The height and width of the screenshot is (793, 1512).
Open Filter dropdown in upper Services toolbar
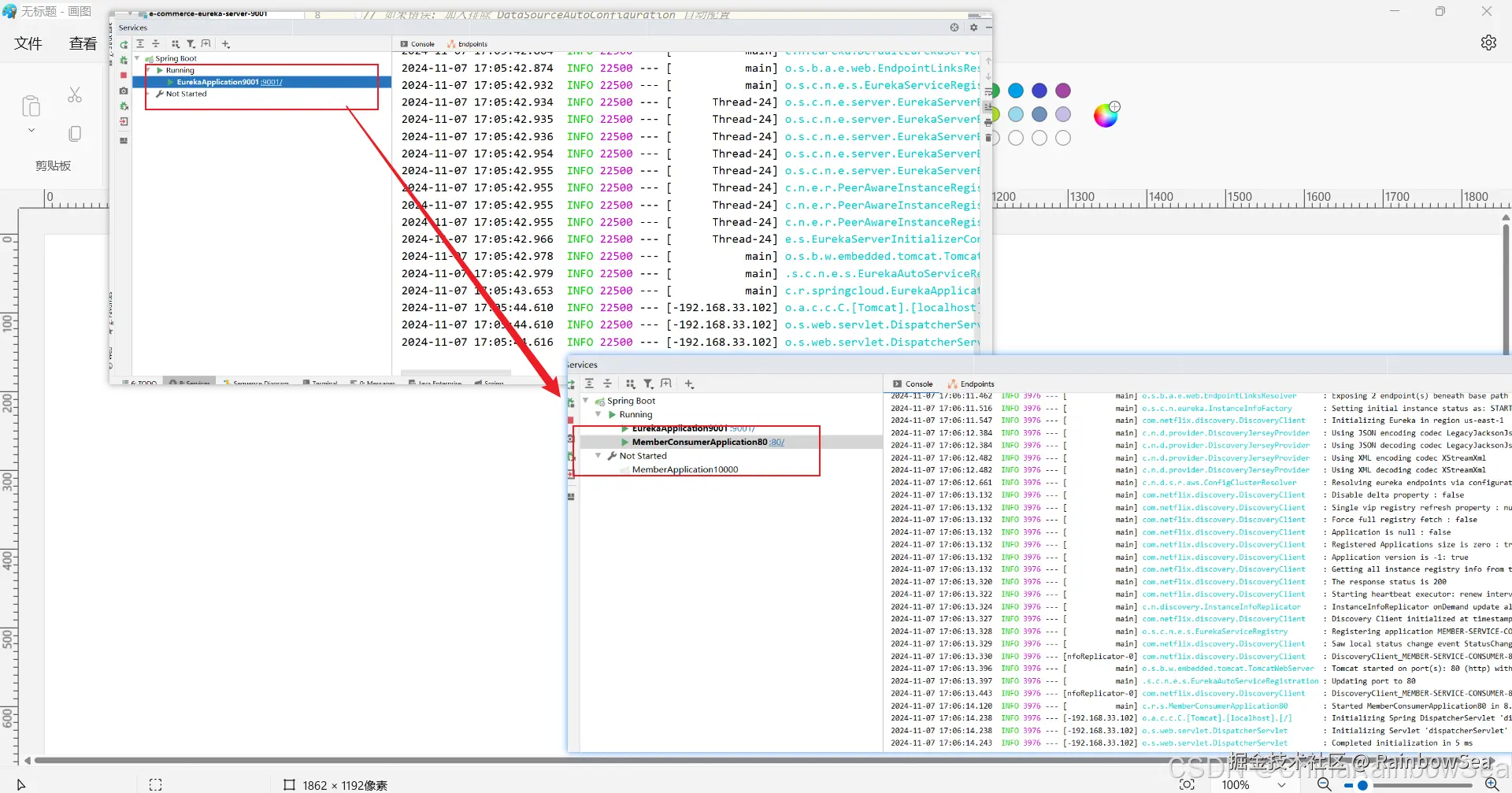click(x=191, y=44)
